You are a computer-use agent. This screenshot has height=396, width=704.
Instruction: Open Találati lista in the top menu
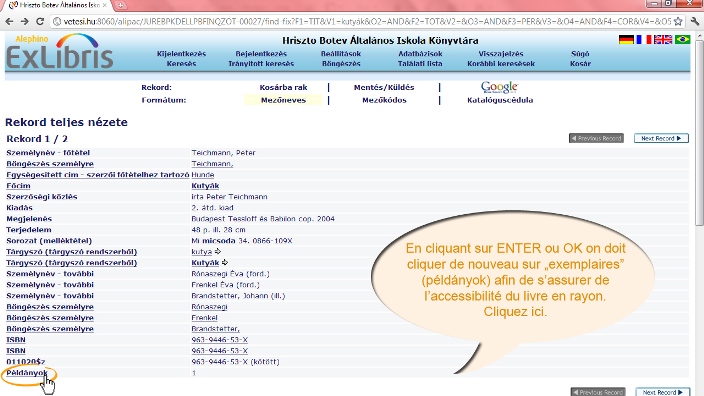tap(420, 64)
